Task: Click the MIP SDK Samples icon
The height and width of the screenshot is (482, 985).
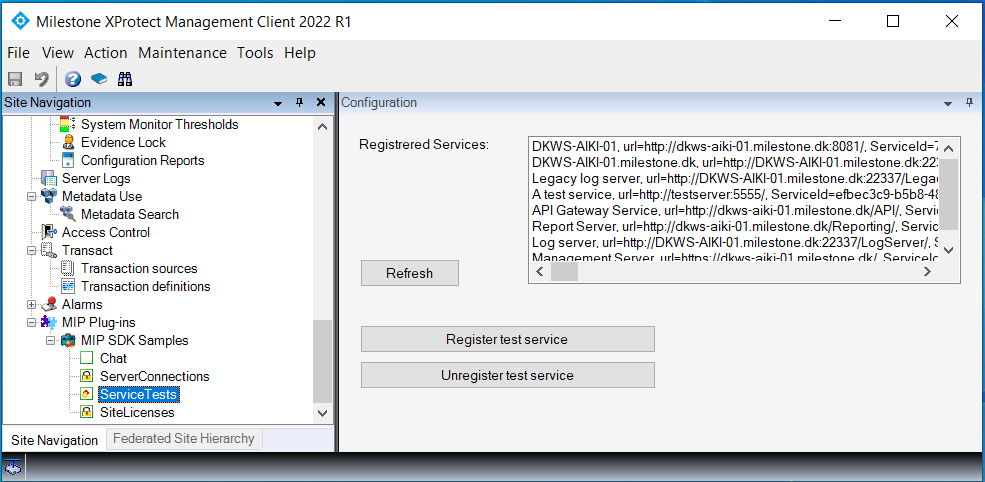Action: tap(68, 341)
